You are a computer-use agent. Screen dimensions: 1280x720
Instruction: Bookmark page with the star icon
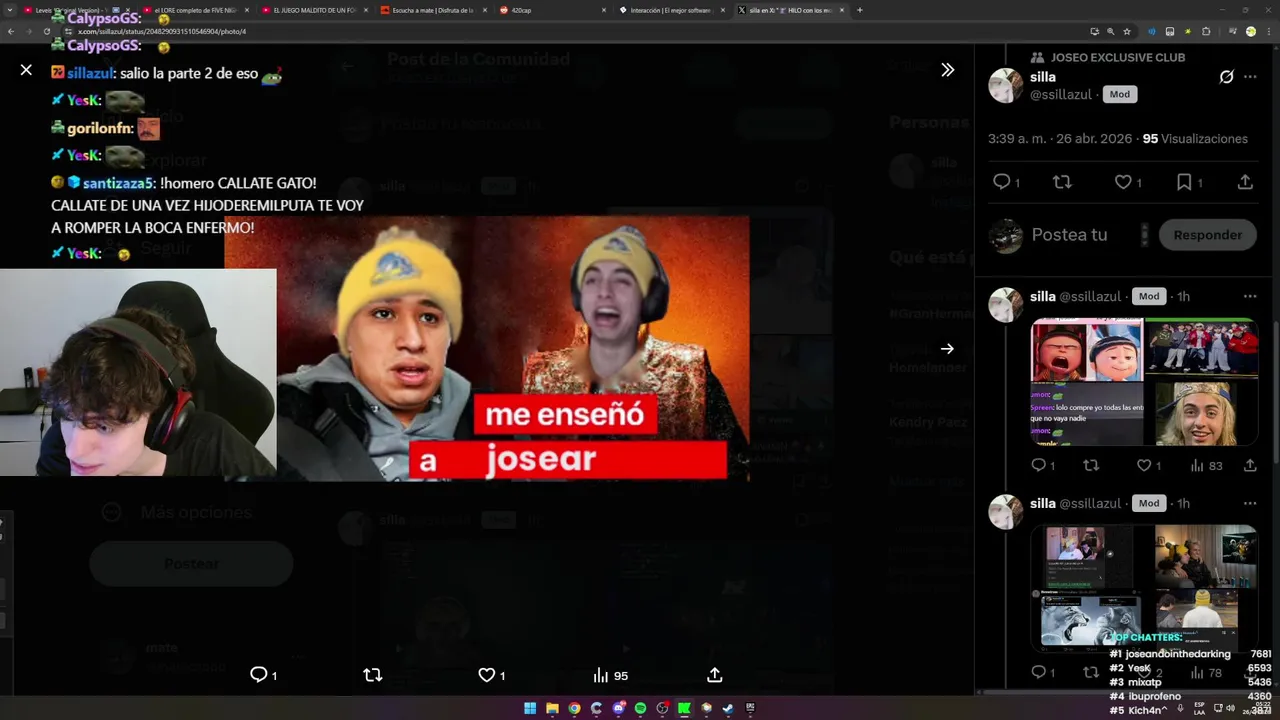tap(1127, 31)
